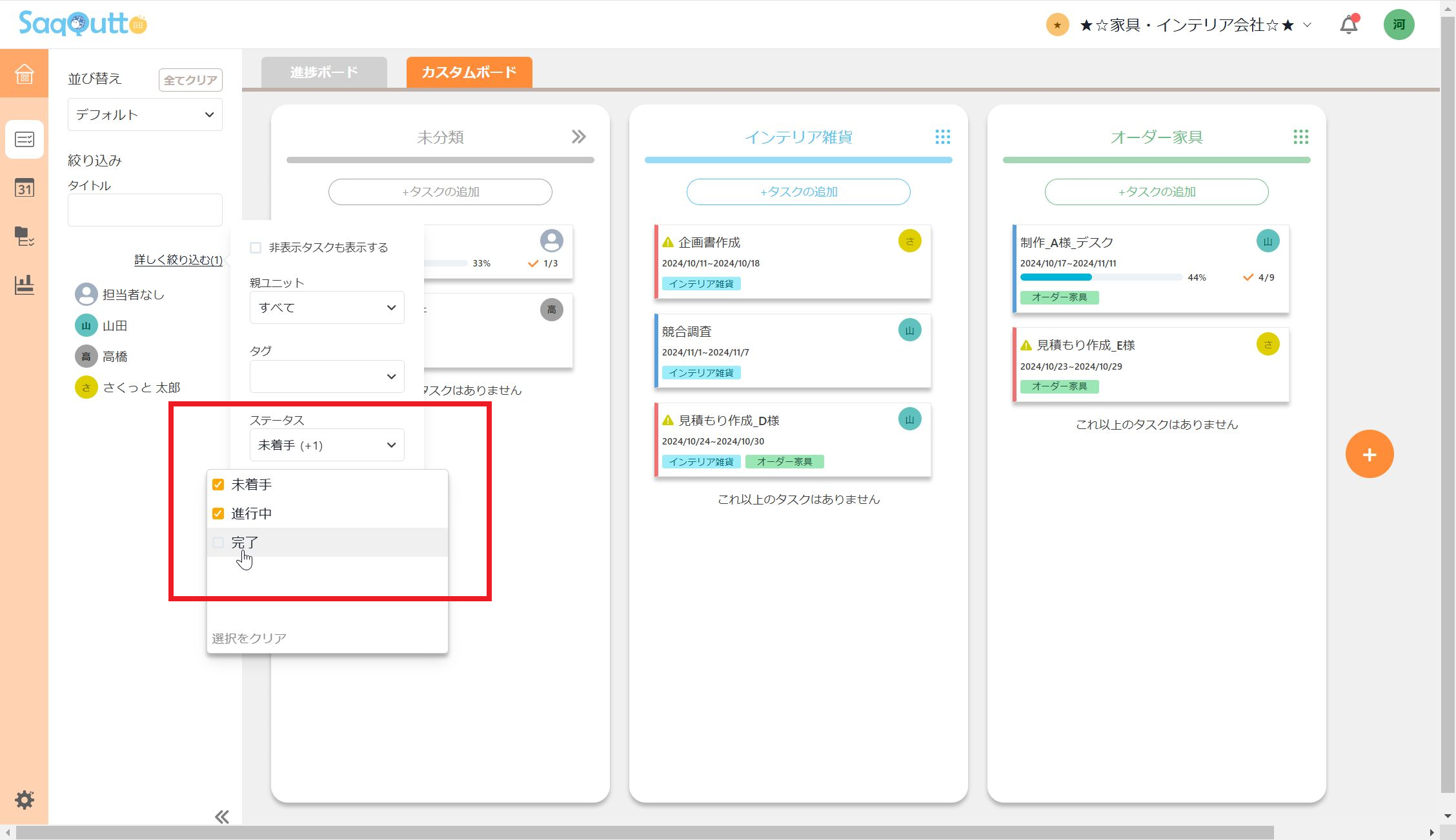Uncheck the 未着手 status checkbox
1456x840 pixels.
[218, 485]
